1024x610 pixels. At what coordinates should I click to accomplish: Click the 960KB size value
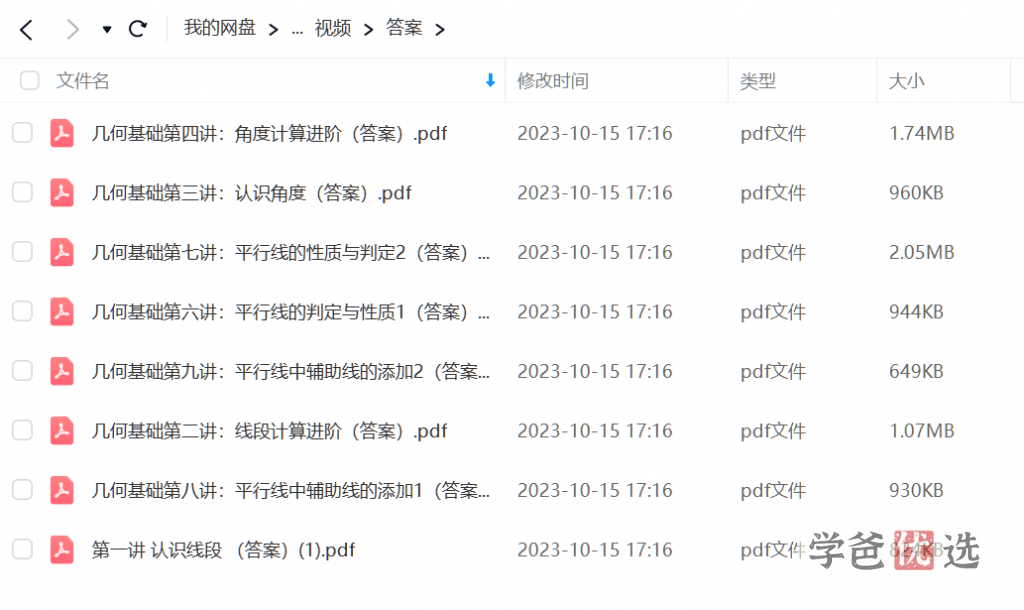tap(916, 193)
